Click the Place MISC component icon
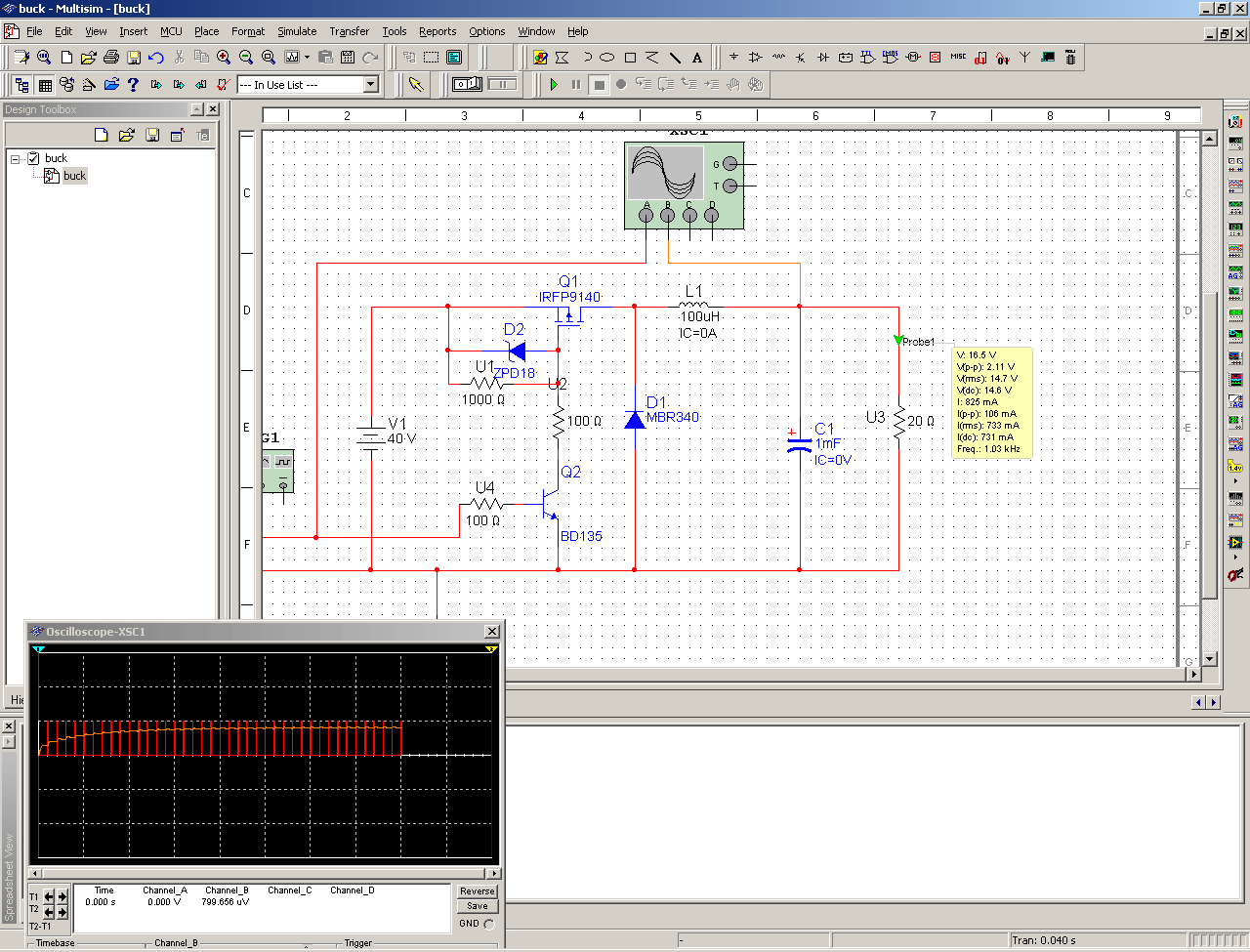The height and width of the screenshot is (952, 1250). [958, 58]
